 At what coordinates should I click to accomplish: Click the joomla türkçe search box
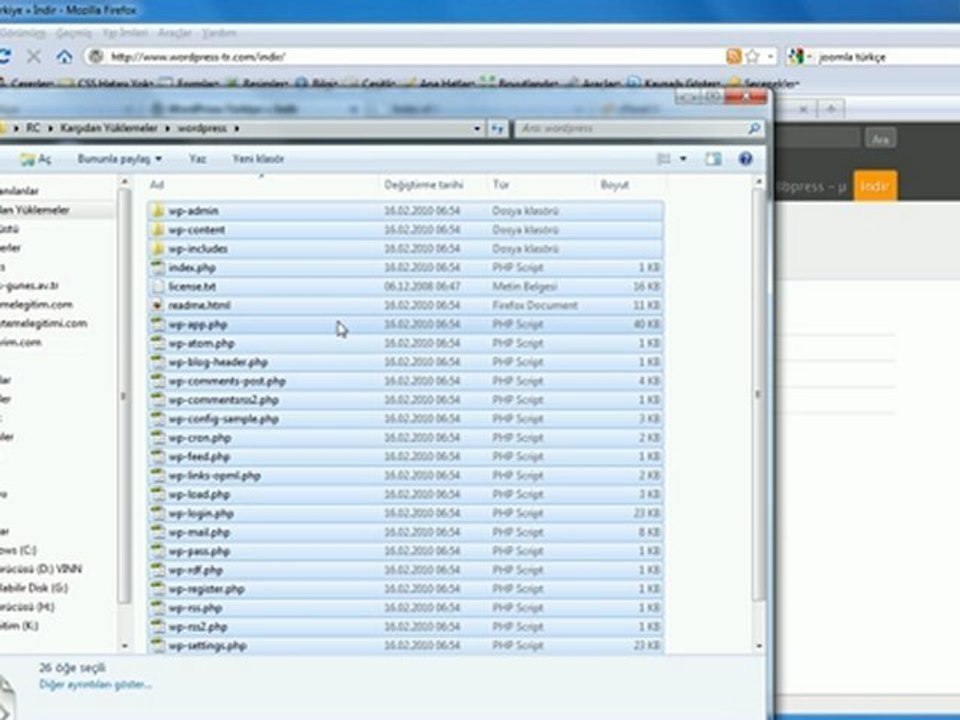(888, 57)
